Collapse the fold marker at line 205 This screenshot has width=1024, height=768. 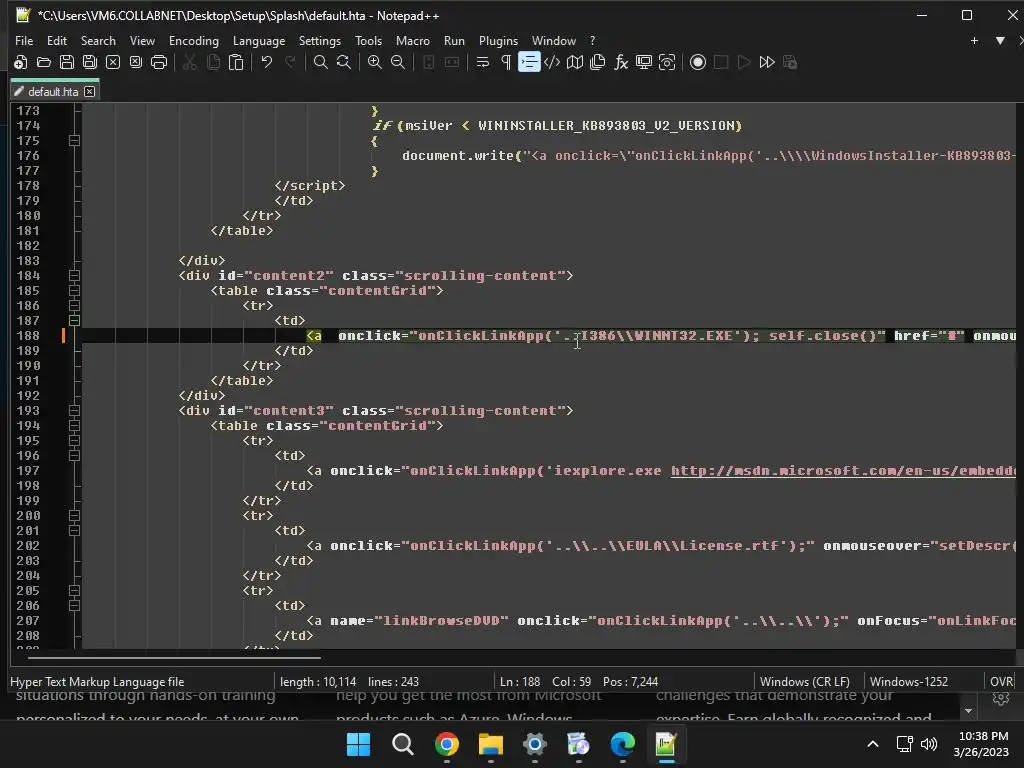point(74,591)
